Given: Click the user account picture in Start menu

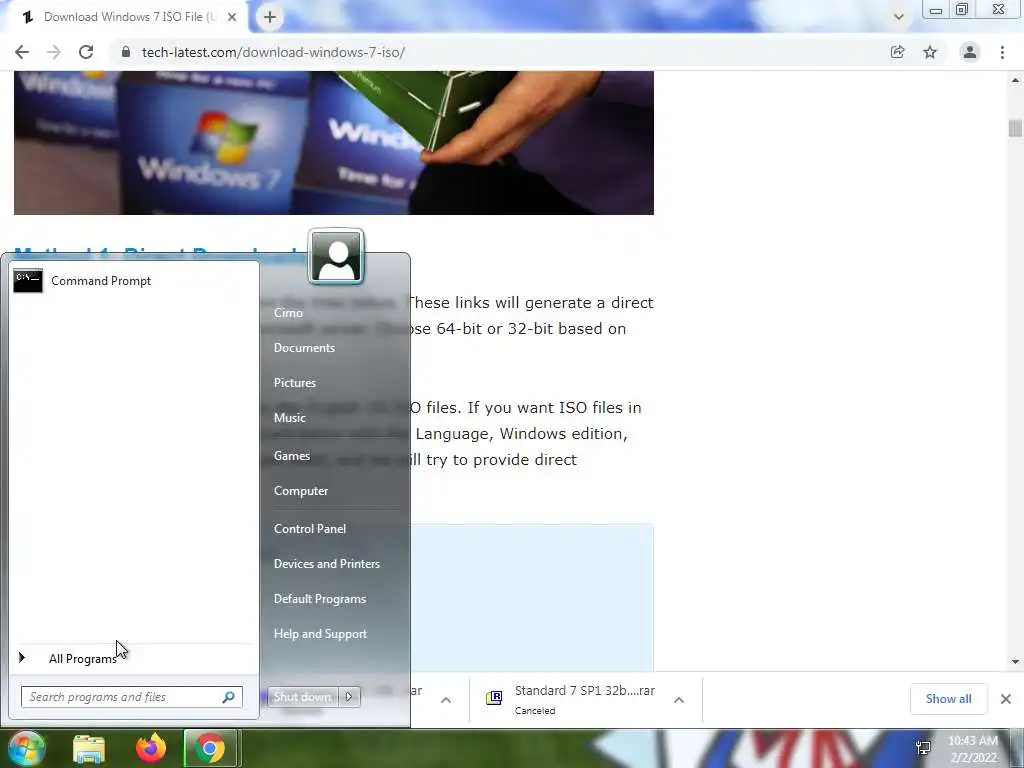Looking at the screenshot, I should pyautogui.click(x=336, y=257).
